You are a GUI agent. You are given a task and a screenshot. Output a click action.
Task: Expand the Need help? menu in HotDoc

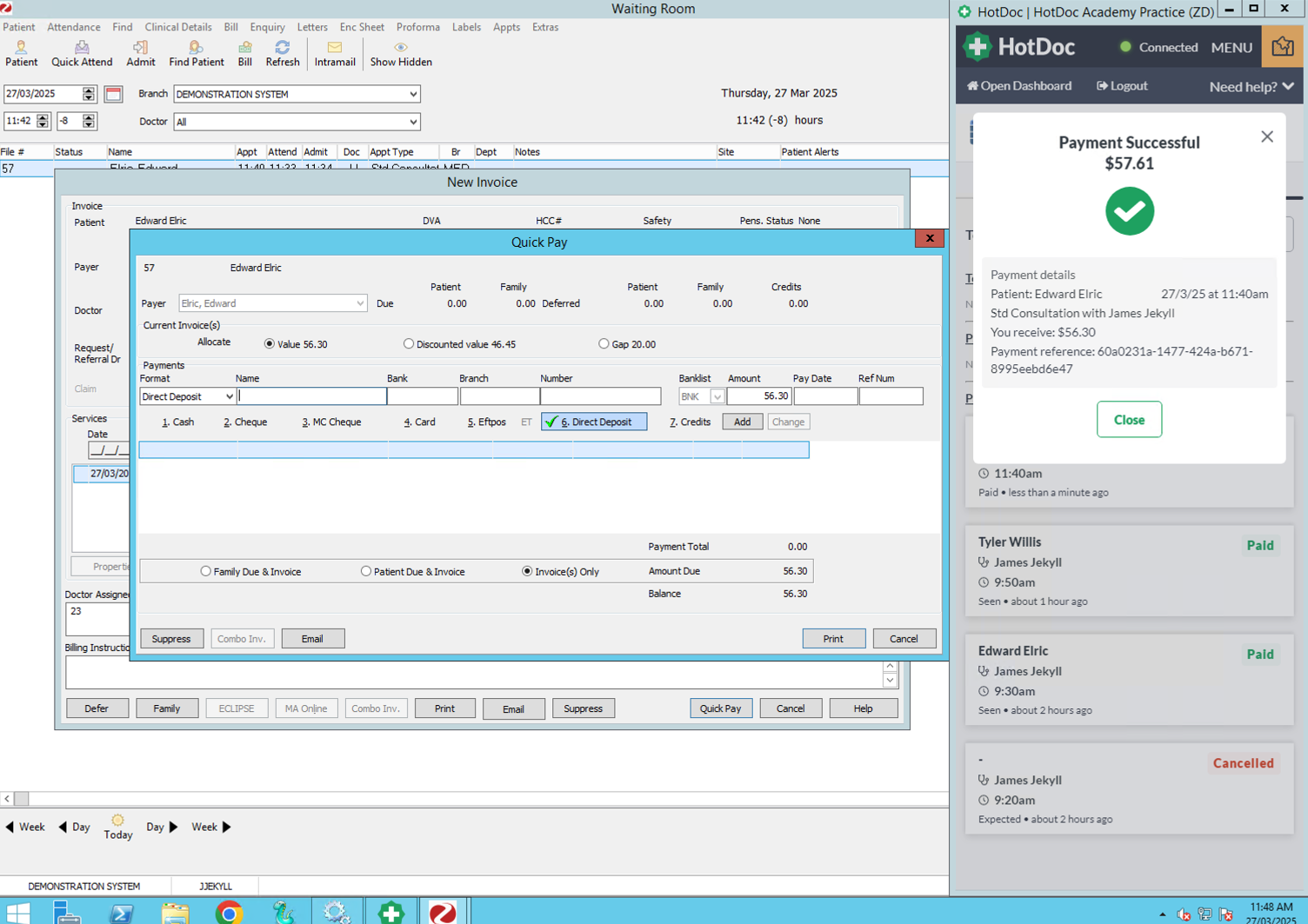1251,86
